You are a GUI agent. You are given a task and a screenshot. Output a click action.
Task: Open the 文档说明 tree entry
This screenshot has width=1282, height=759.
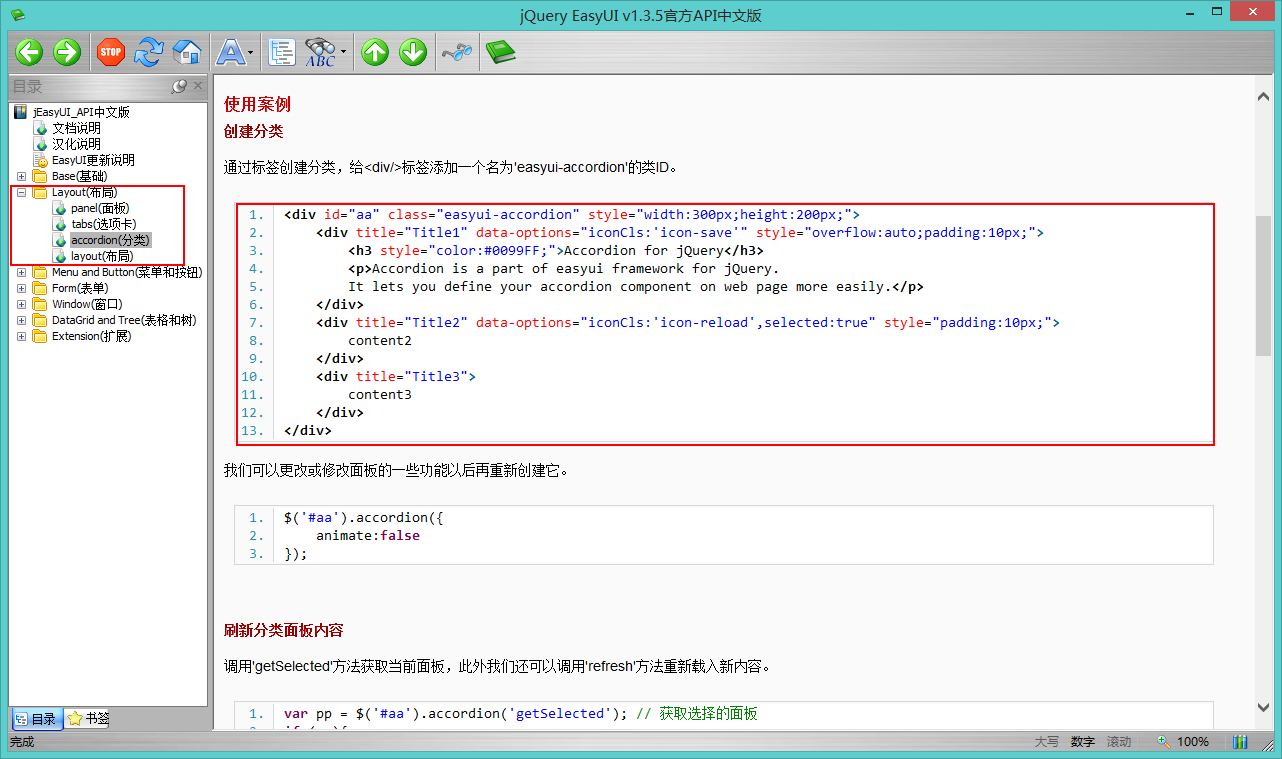click(x=76, y=128)
